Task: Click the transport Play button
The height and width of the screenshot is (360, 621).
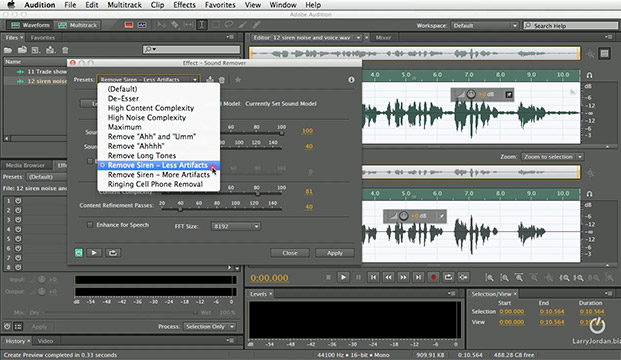Action: tap(343, 277)
